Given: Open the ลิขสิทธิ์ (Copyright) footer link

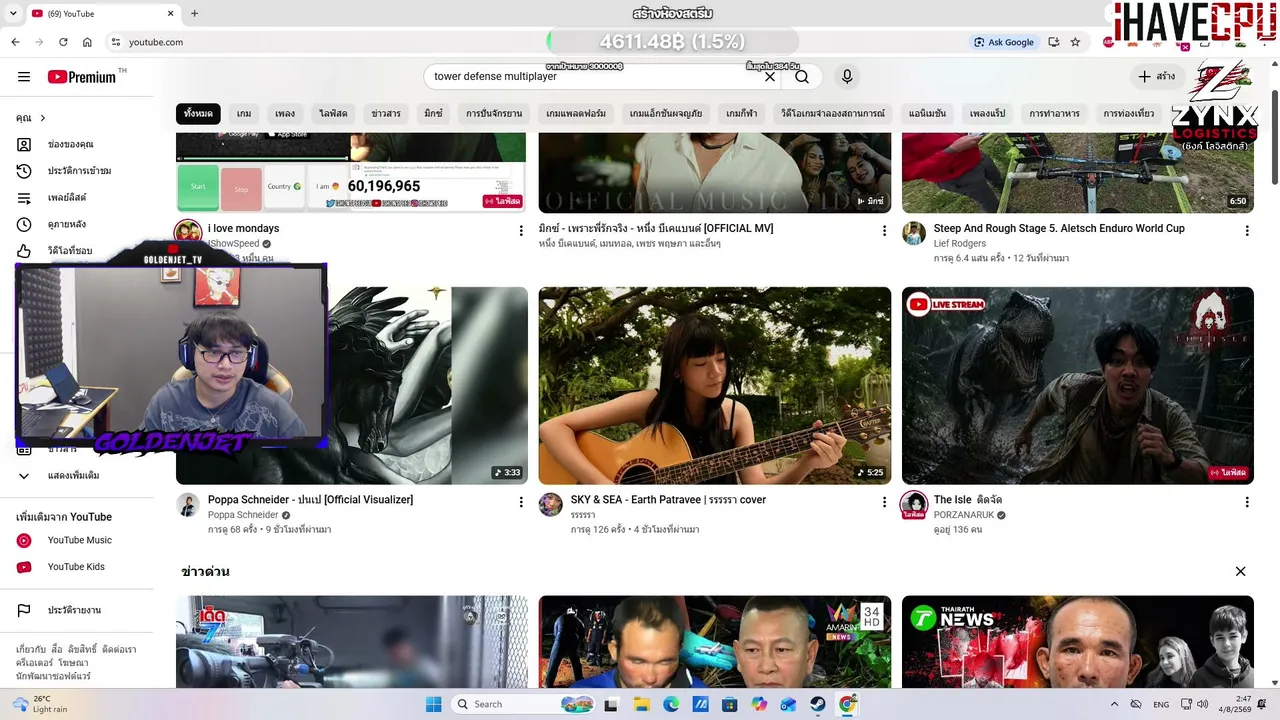Looking at the screenshot, I should click(x=81, y=649).
